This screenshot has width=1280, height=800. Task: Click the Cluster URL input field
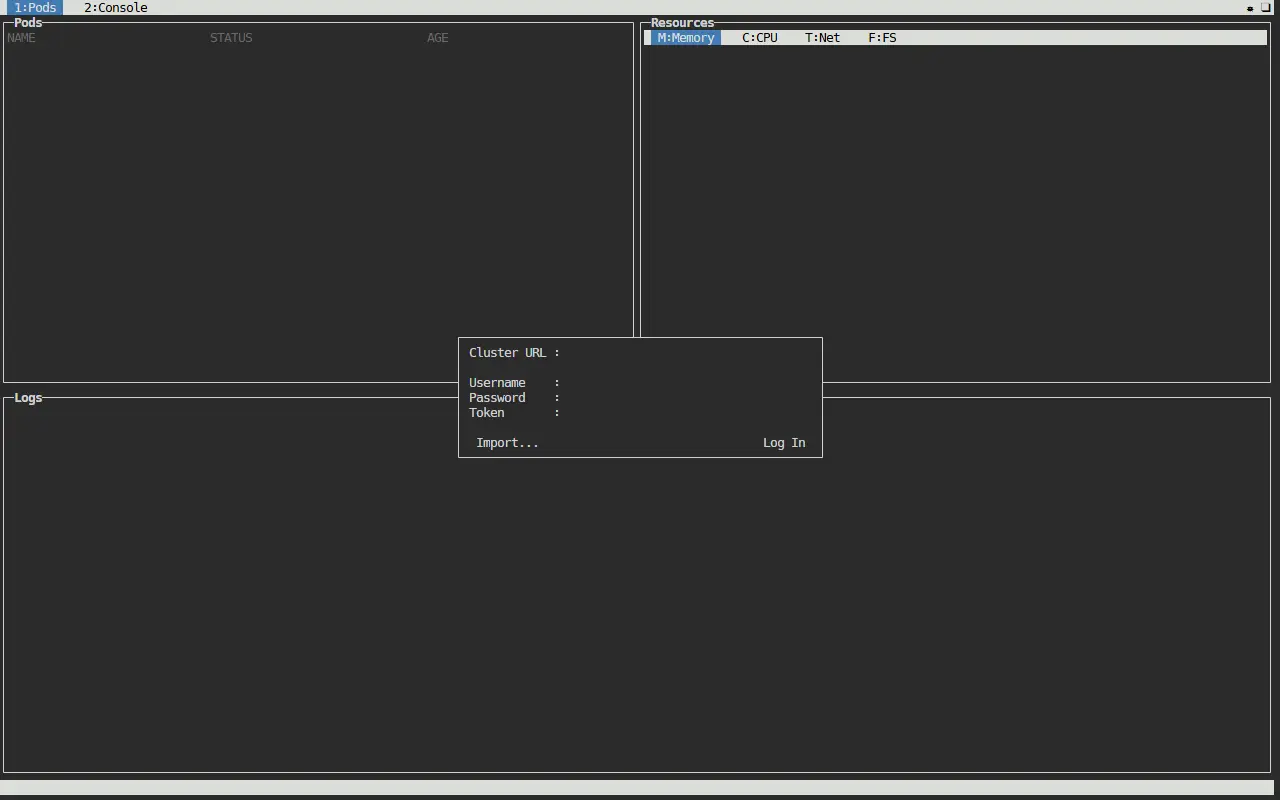click(x=689, y=353)
